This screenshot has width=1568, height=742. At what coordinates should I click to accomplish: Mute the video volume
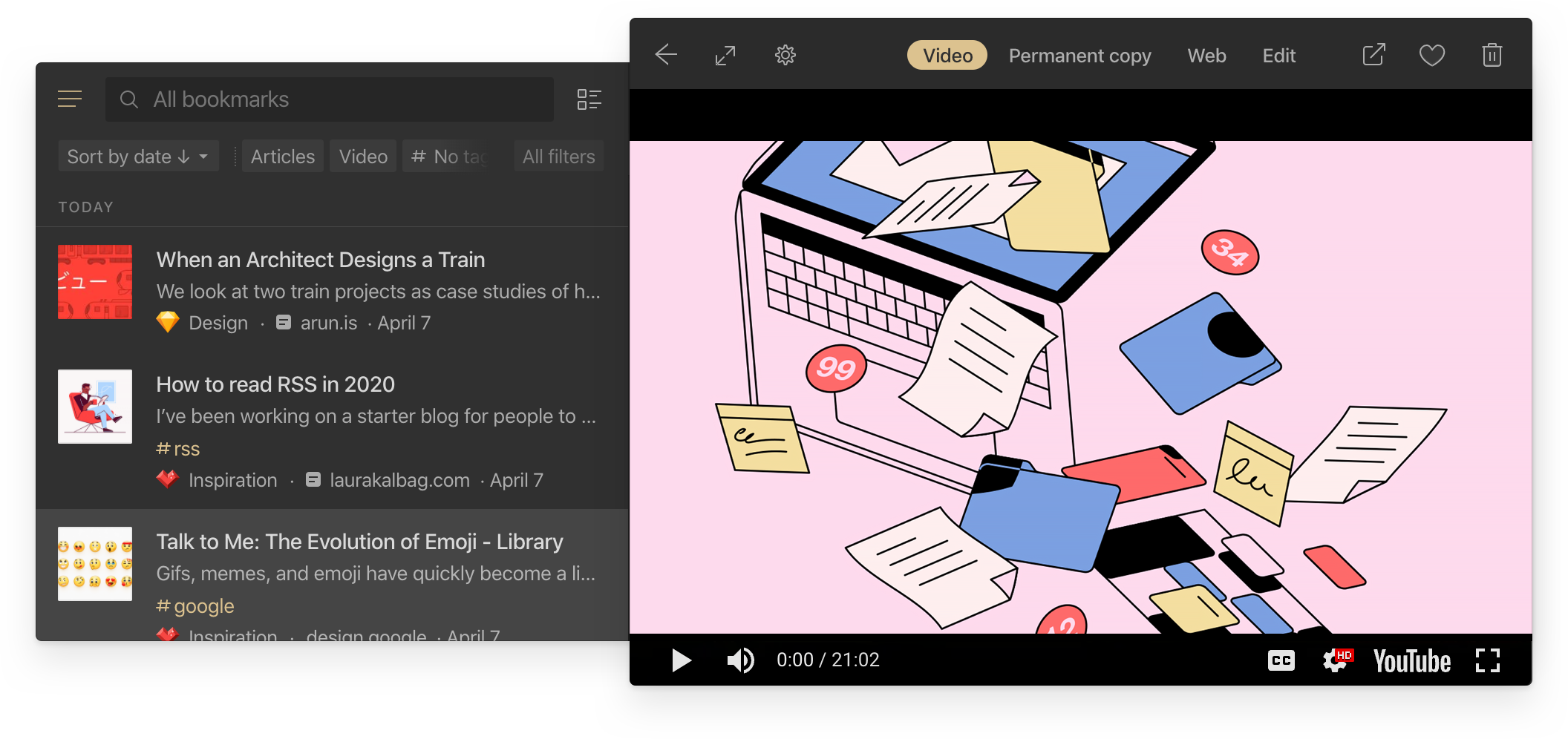click(x=740, y=660)
